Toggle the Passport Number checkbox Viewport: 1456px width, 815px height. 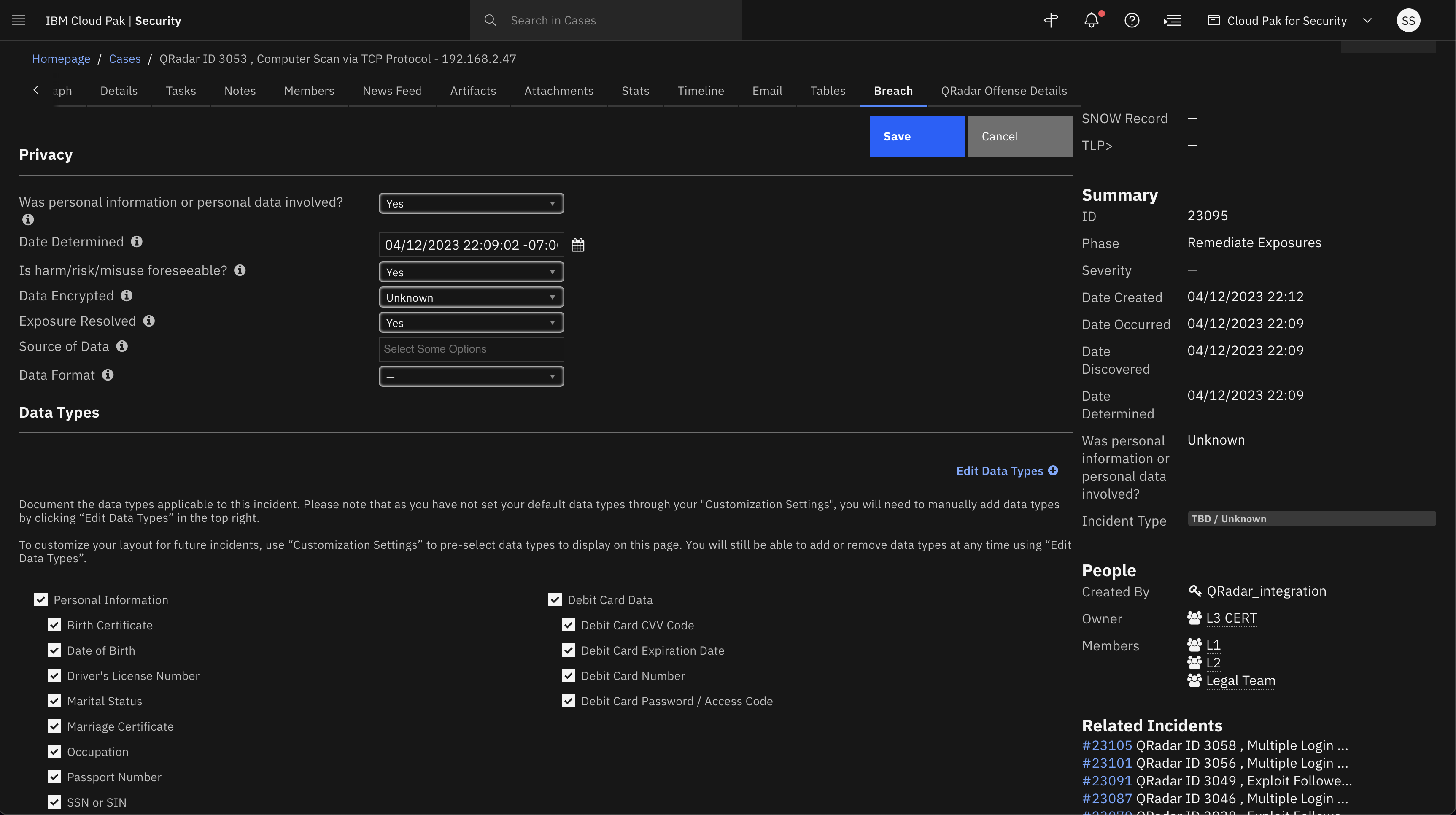(54, 777)
